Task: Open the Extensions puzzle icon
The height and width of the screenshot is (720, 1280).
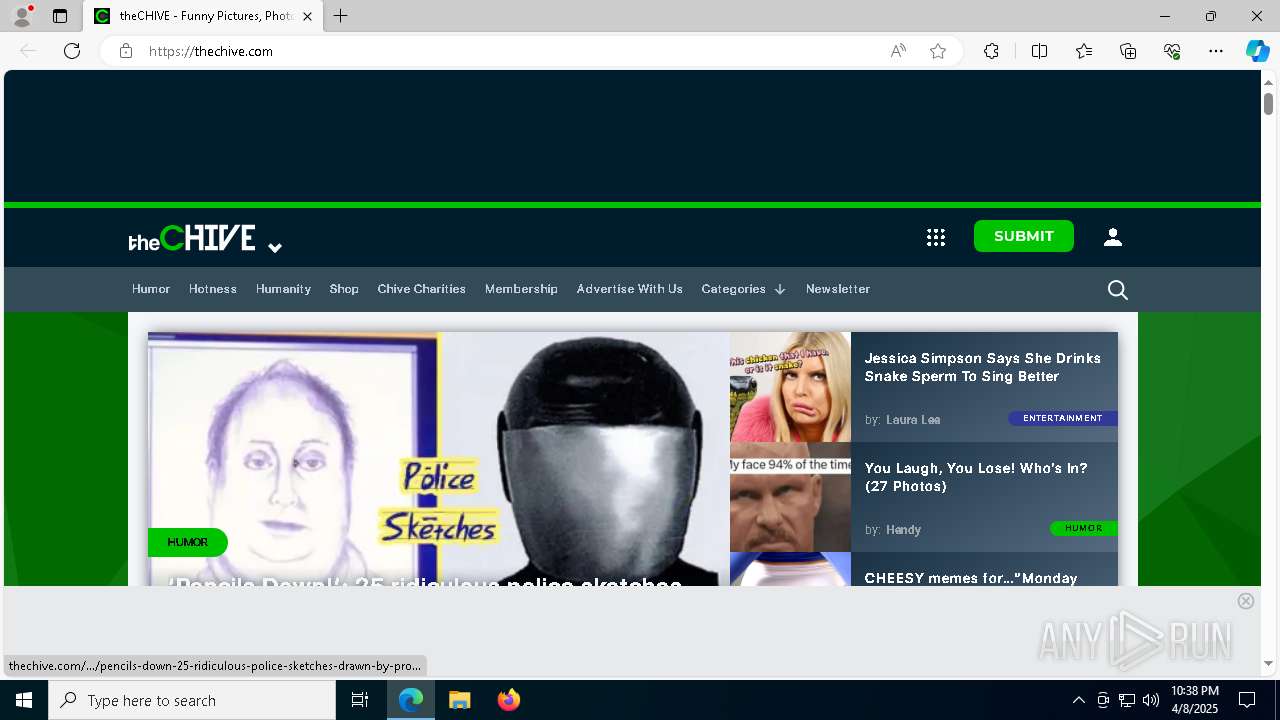Action: pos(991,51)
